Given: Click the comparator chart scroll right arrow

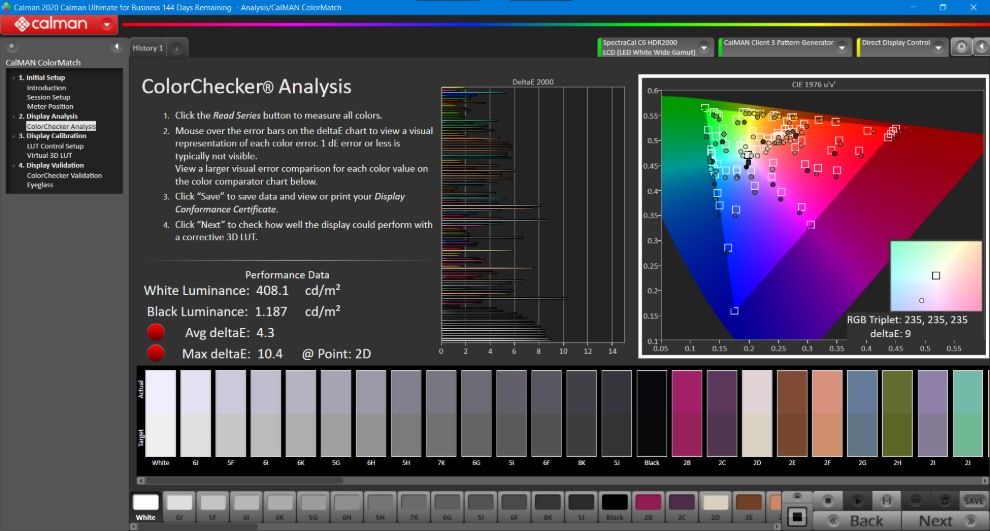Looking at the screenshot, I should (984, 480).
